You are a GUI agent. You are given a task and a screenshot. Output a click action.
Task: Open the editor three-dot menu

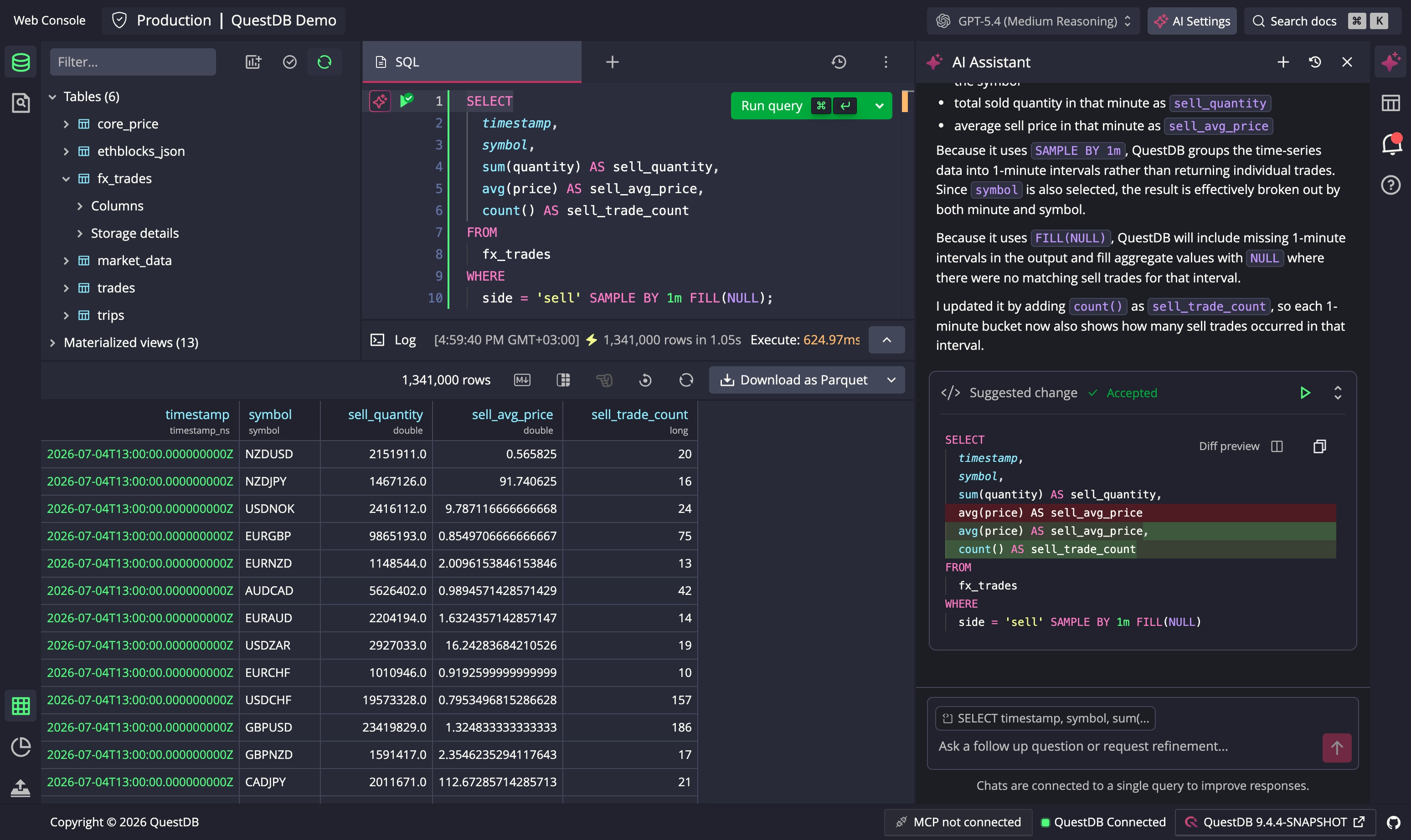pos(886,61)
